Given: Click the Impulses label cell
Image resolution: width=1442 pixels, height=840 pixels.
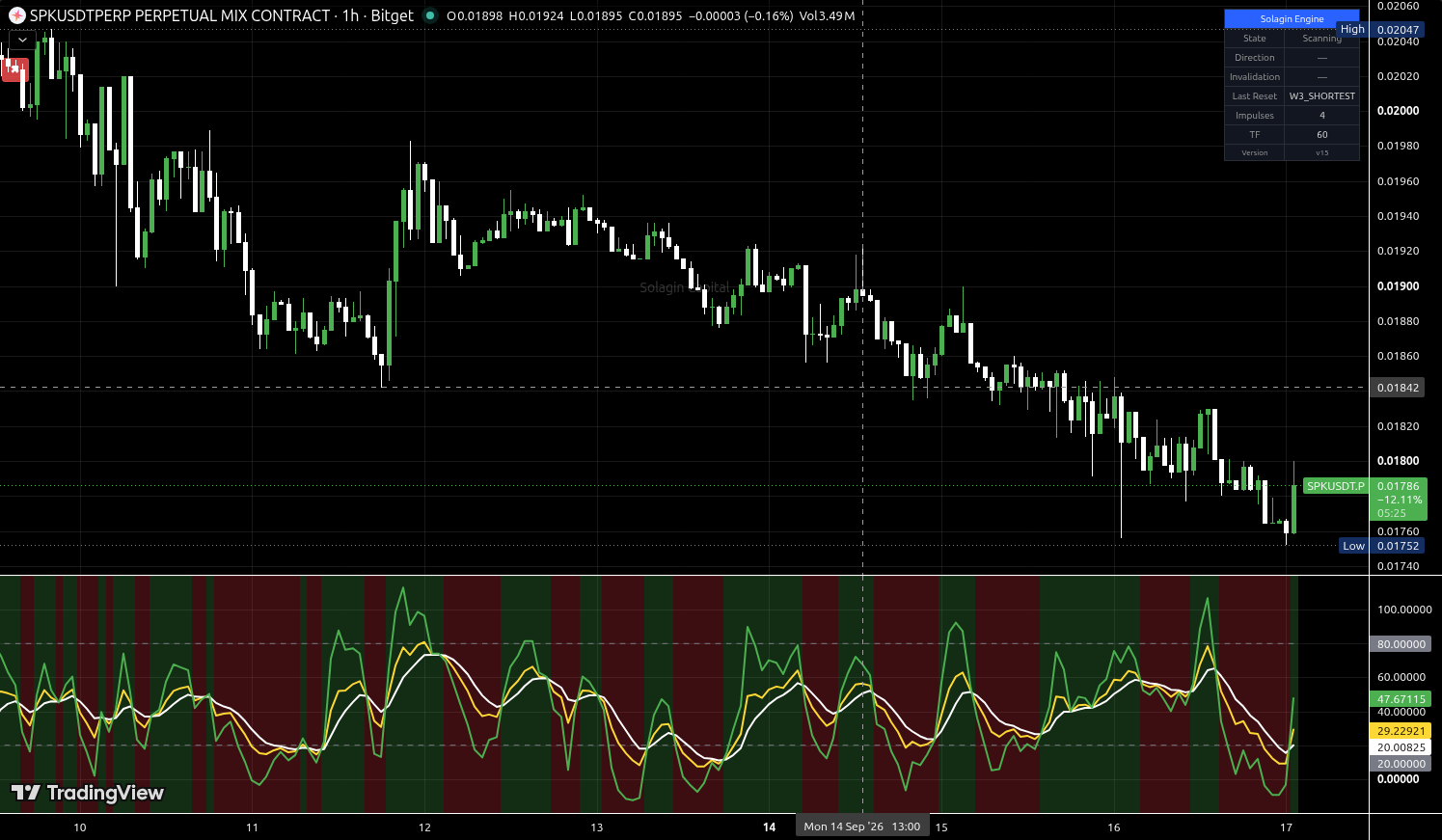Looking at the screenshot, I should pos(1254,116).
